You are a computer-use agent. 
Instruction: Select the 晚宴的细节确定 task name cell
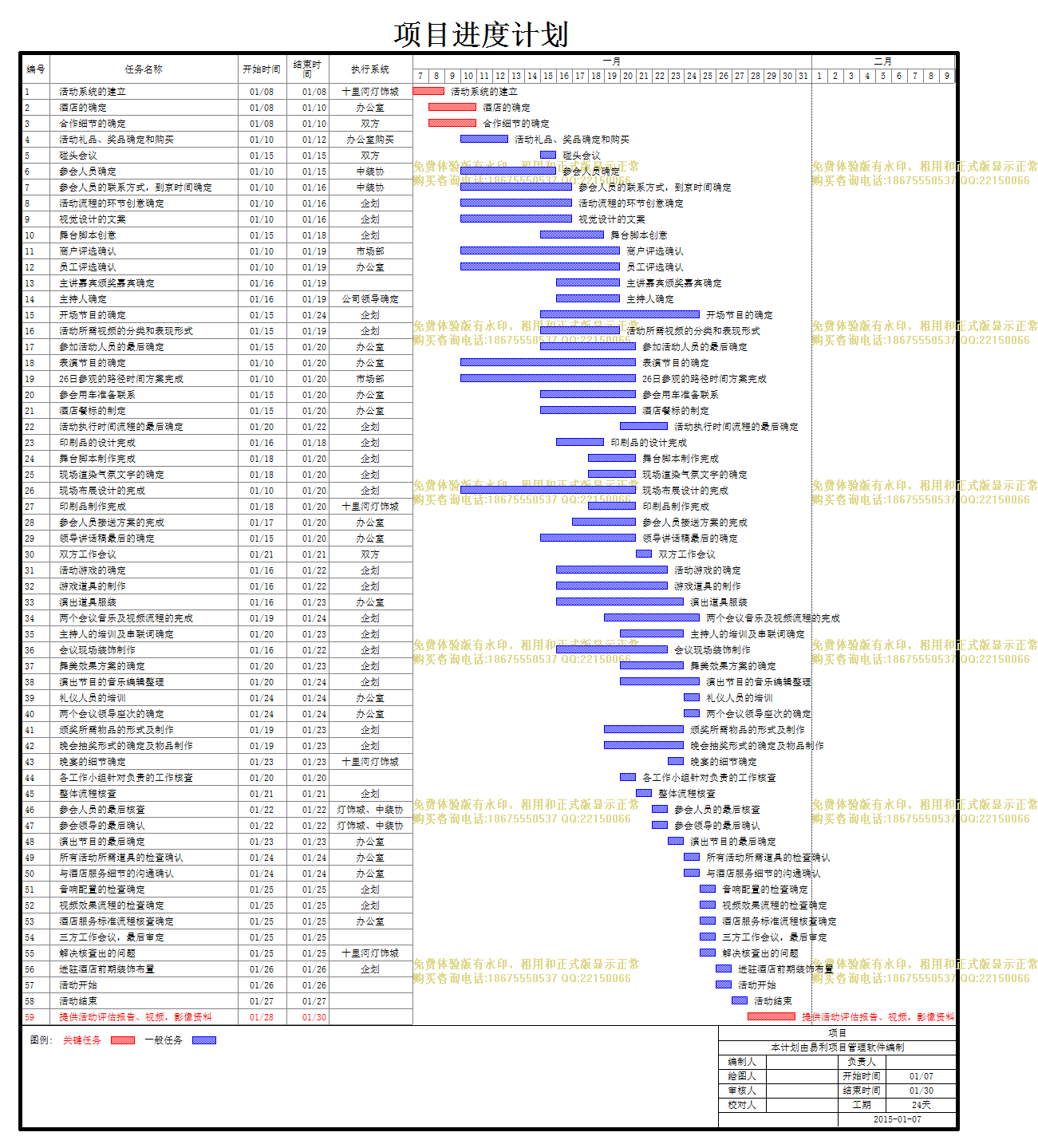point(144,762)
